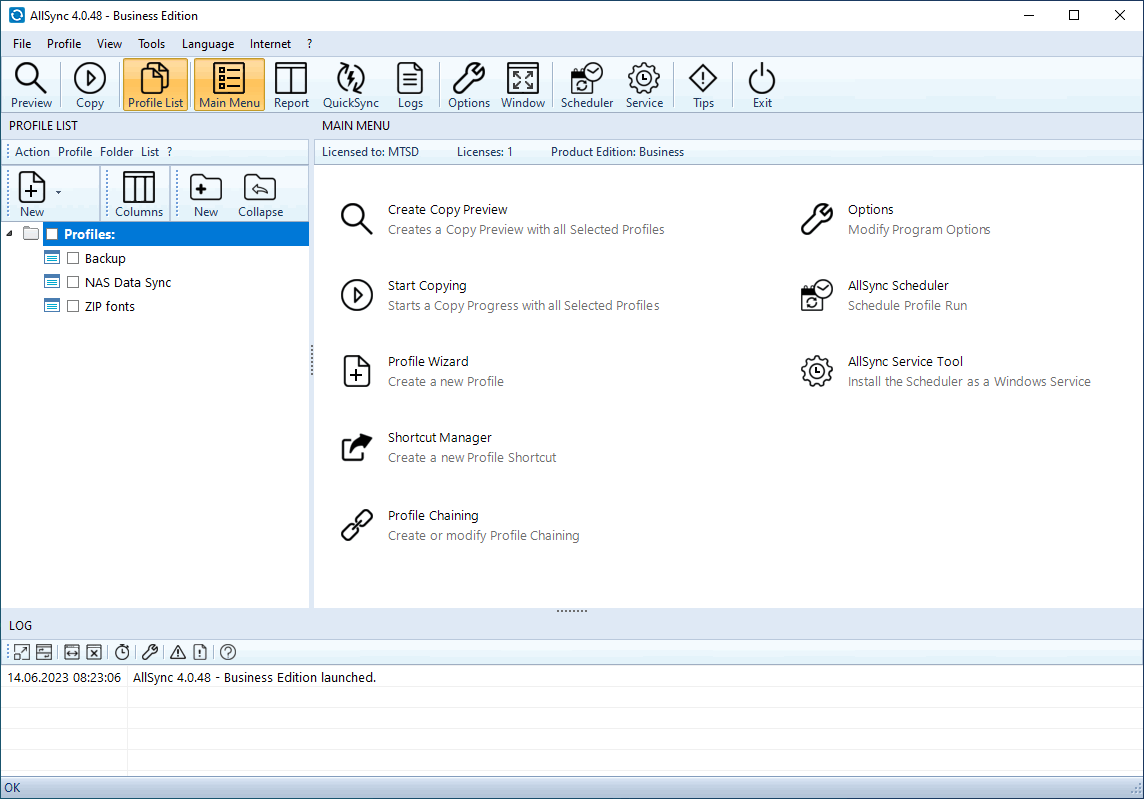Enable the ZIP fonts profile checkbox
Screen dimensions: 1144x799
(x=73, y=306)
